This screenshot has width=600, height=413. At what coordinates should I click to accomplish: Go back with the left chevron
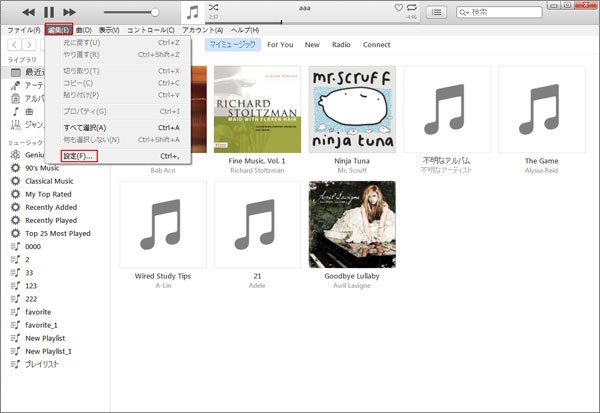pos(15,45)
